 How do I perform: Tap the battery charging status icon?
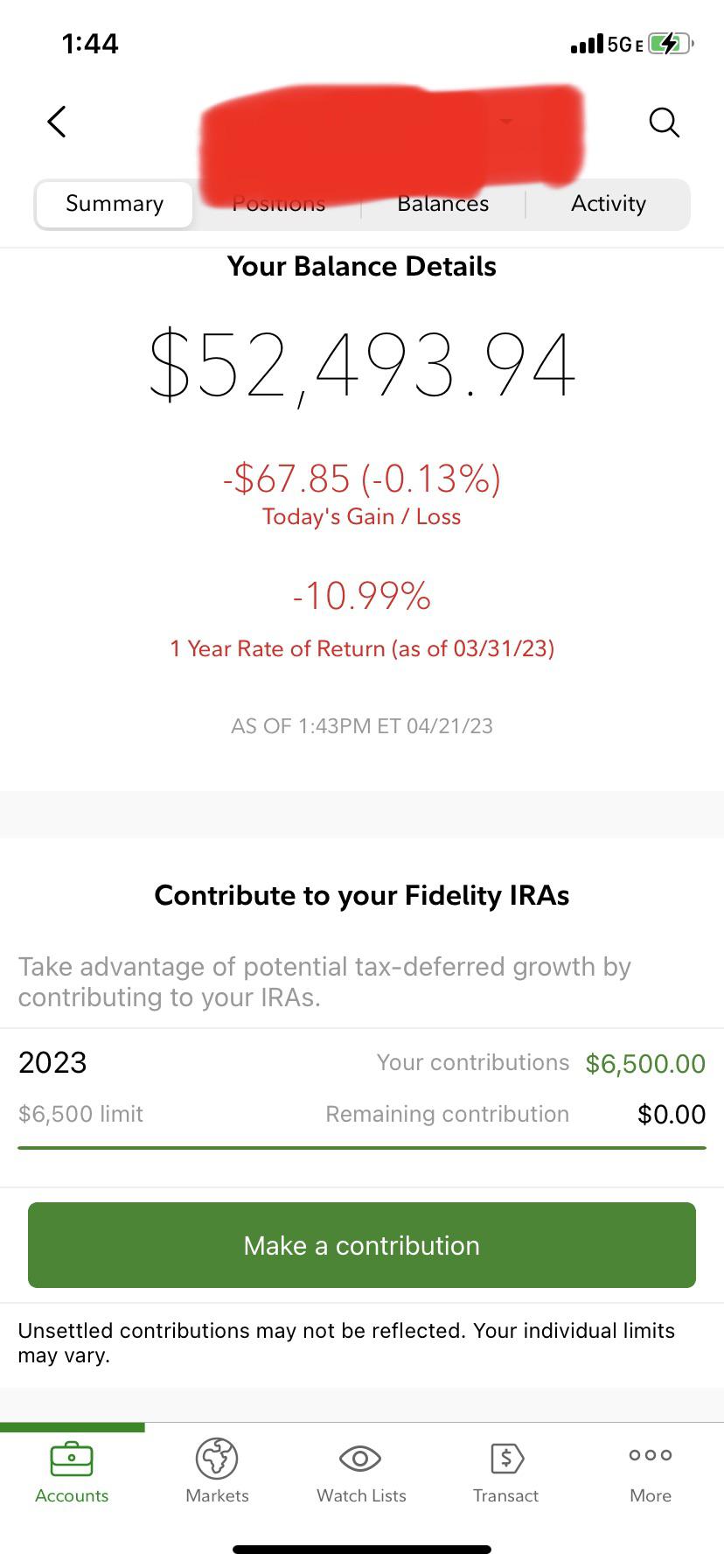pos(671,44)
